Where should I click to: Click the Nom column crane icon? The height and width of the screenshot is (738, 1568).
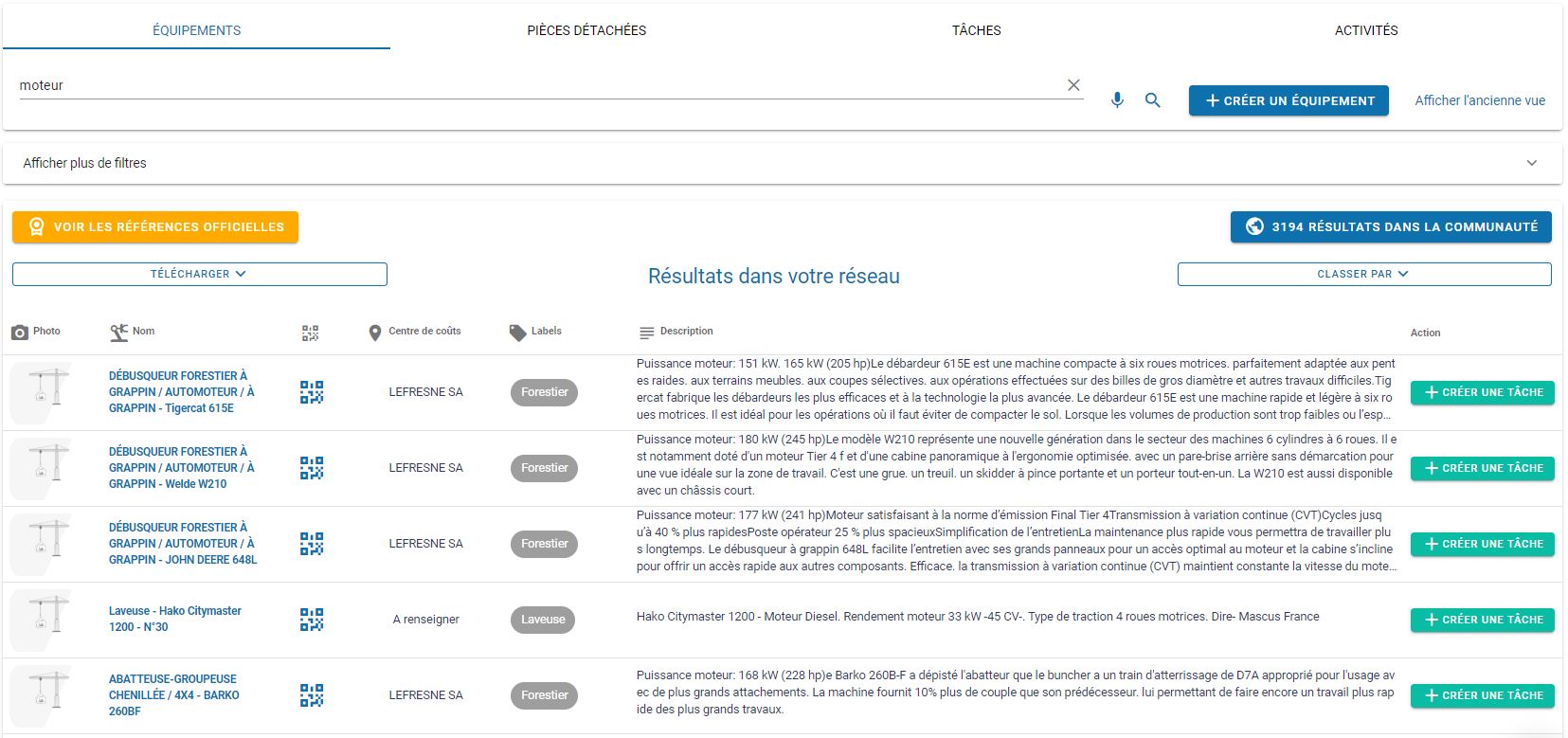point(118,333)
